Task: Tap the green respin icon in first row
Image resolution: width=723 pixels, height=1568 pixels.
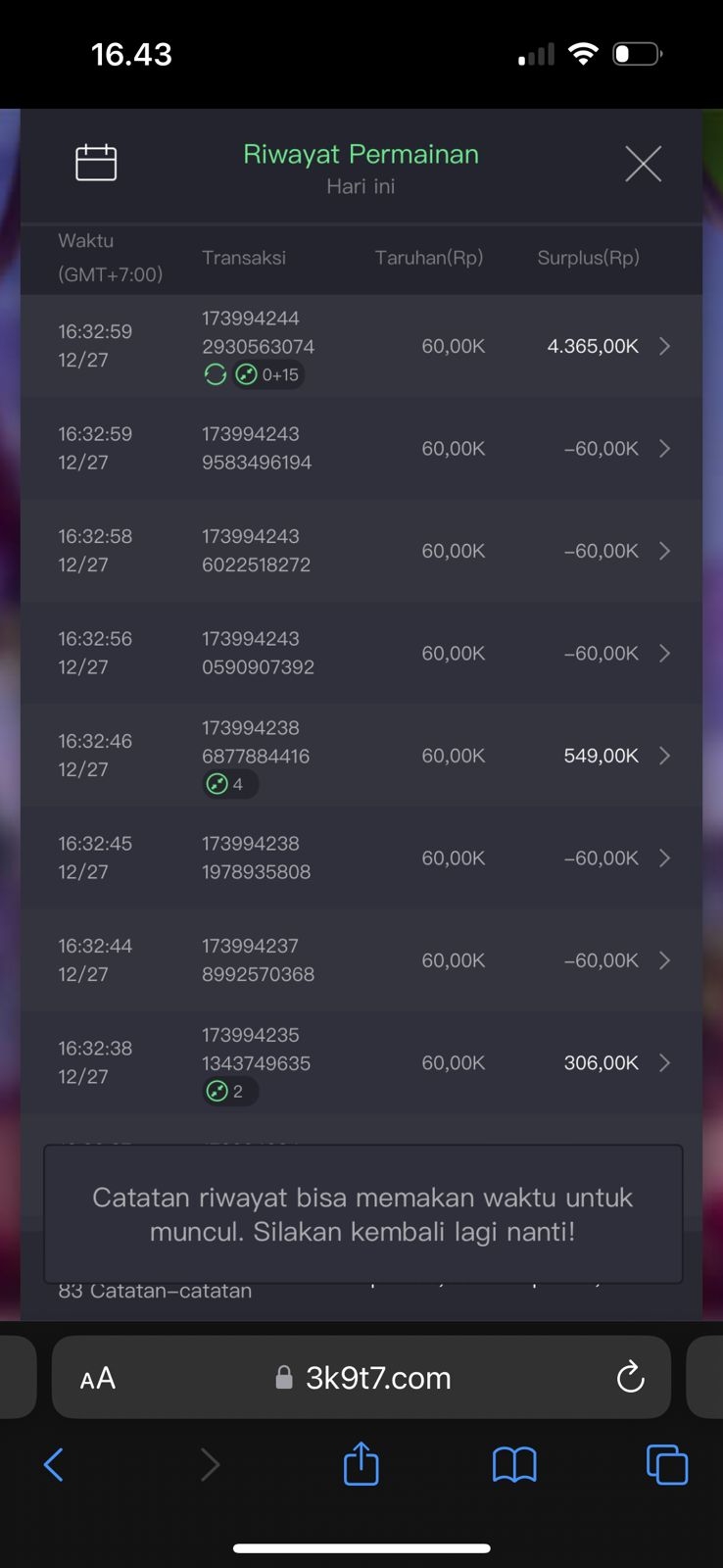Action: (215, 374)
